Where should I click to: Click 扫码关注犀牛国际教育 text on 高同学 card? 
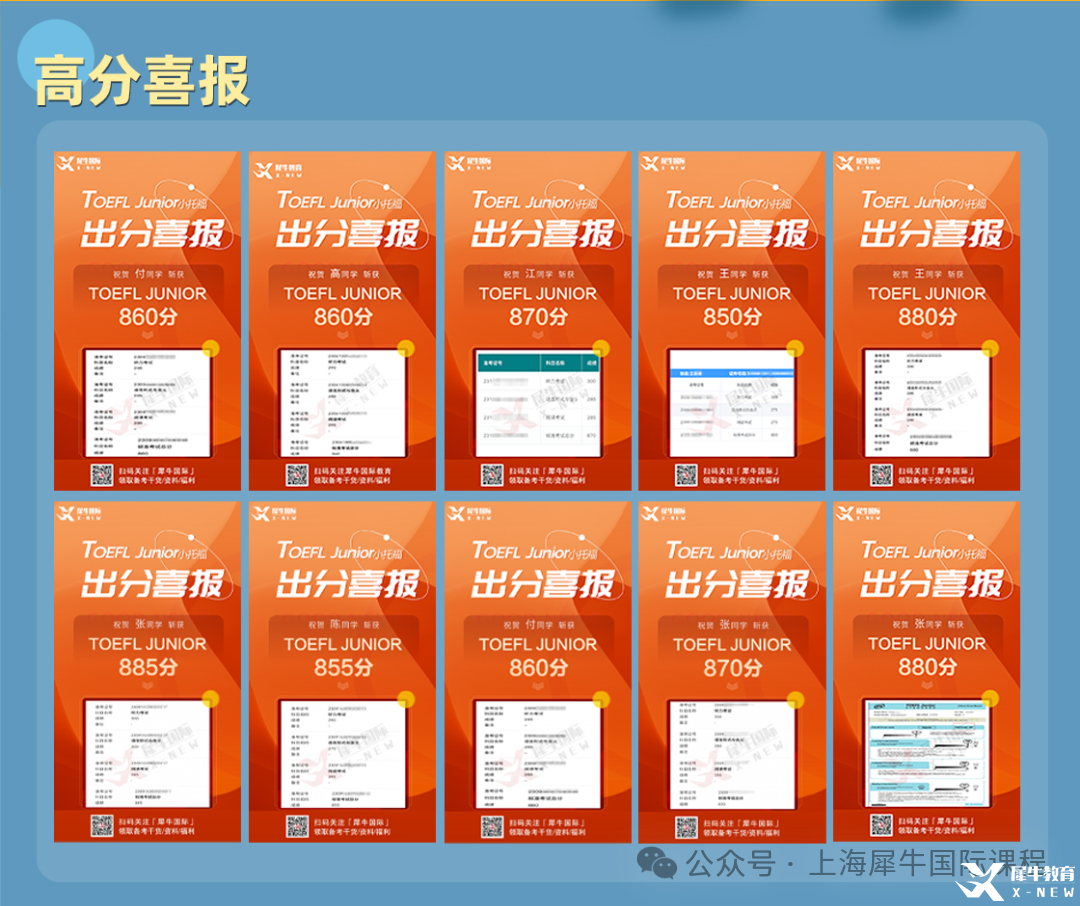pos(353,471)
